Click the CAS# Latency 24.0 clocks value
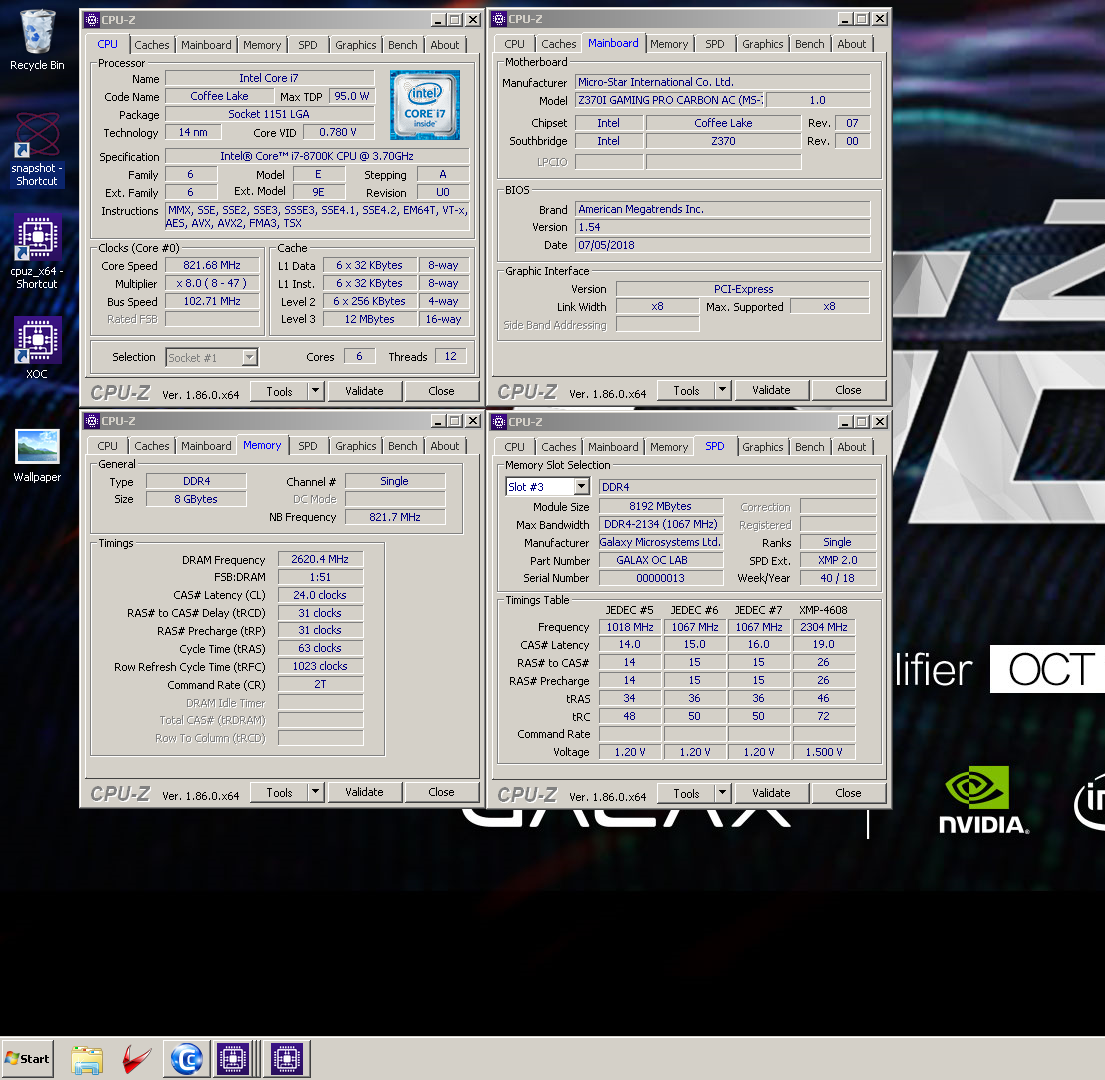Image resolution: width=1105 pixels, height=1080 pixels. pos(320,595)
